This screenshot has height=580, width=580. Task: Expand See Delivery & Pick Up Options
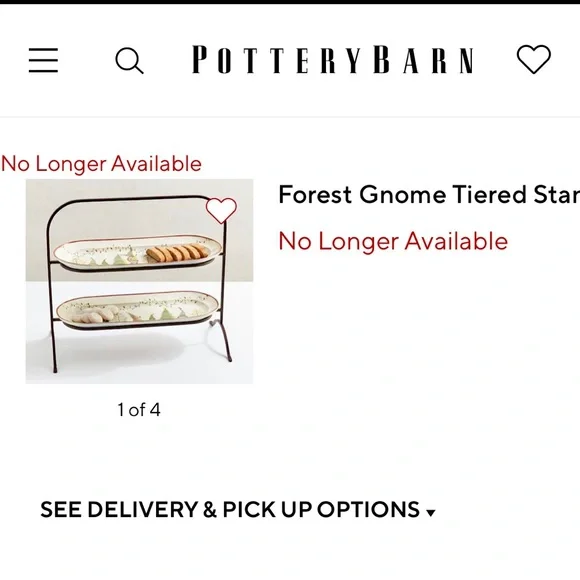click(x=238, y=509)
